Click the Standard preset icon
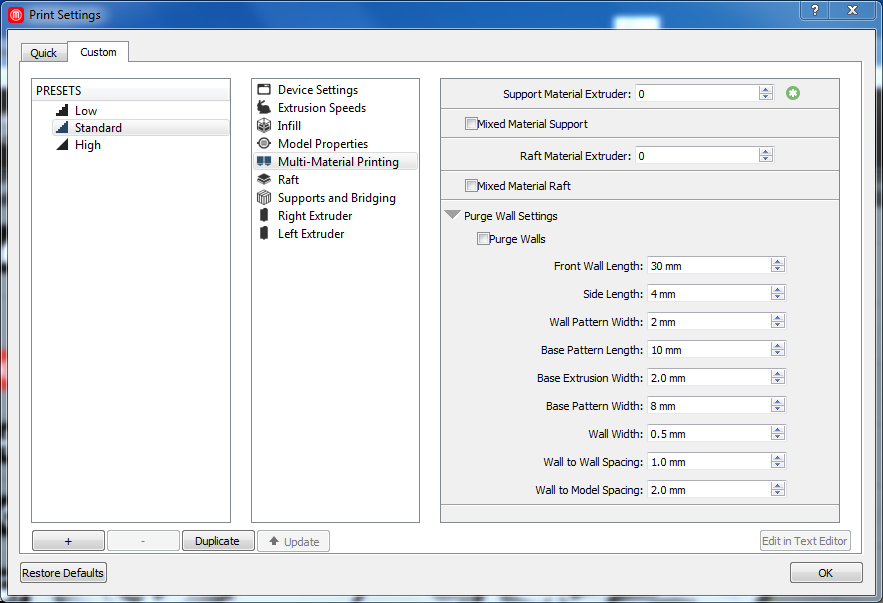This screenshot has height=603, width=883. (63, 127)
